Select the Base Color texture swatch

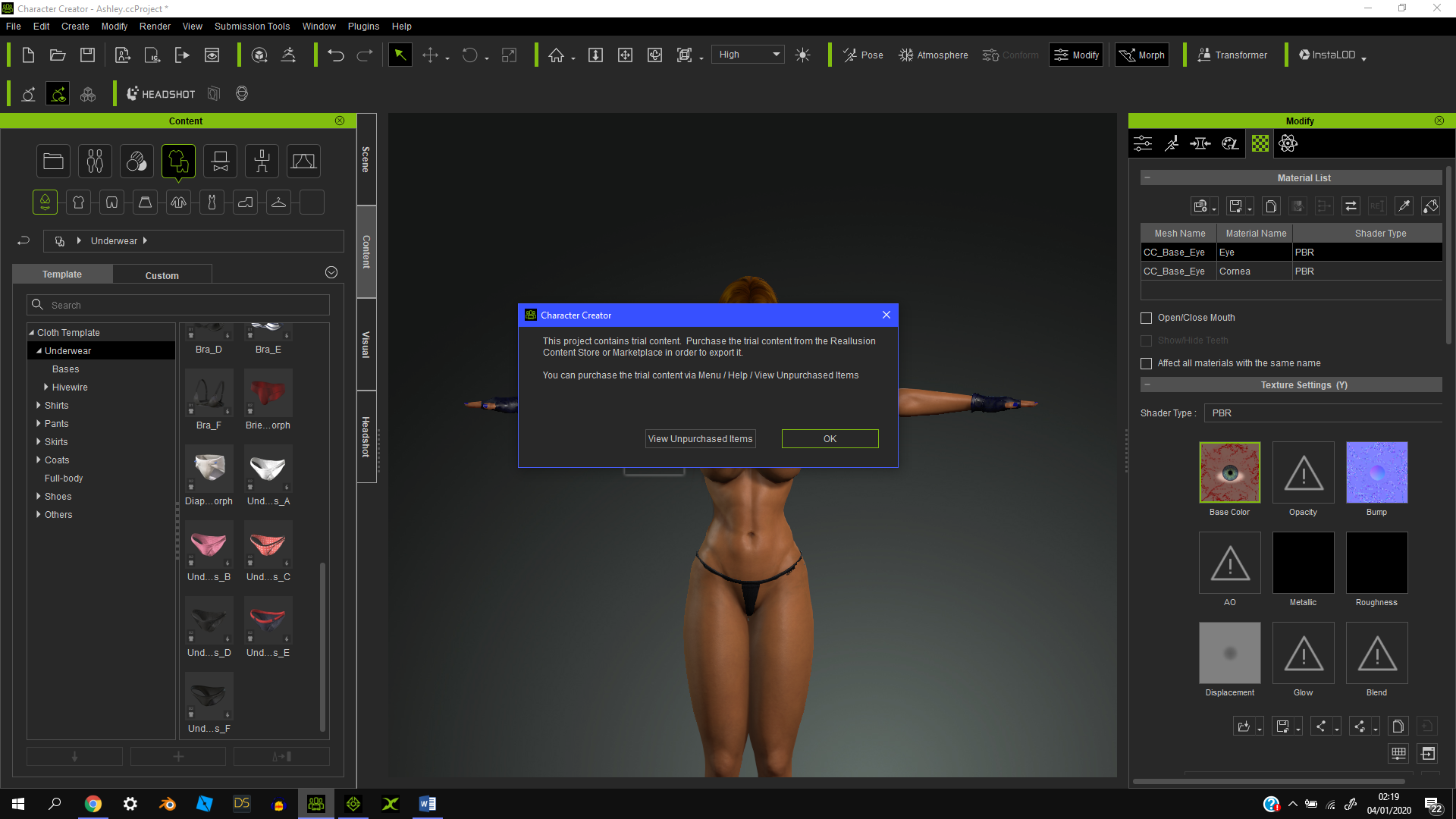coord(1229,472)
